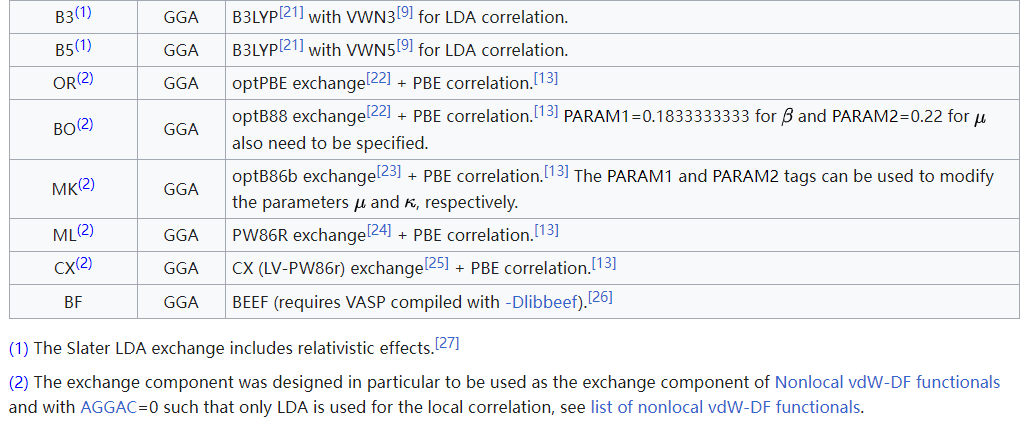
Task: Open citation 27 after relativistic effects
Action: [x=446, y=343]
